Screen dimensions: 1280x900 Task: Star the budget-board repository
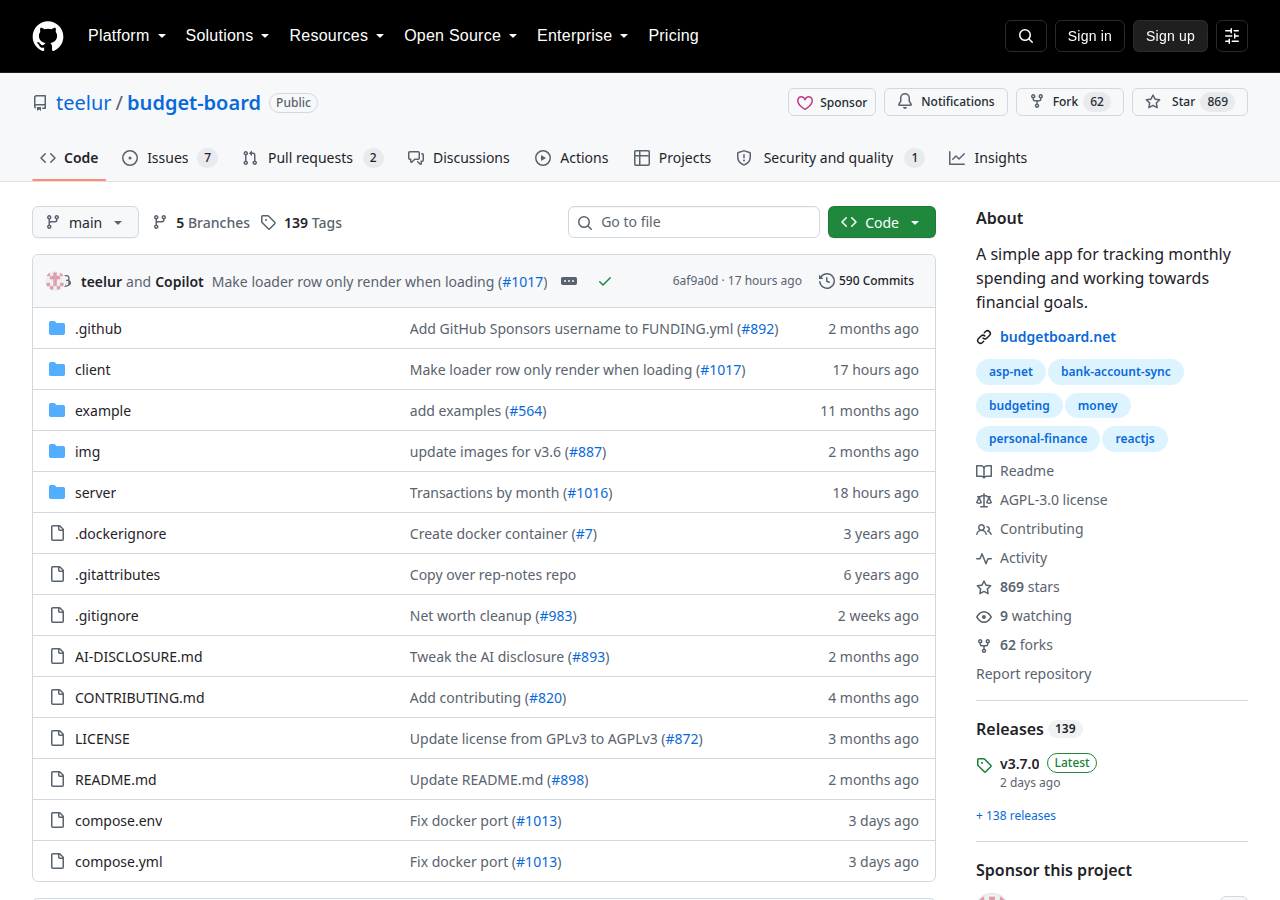(x=1190, y=102)
